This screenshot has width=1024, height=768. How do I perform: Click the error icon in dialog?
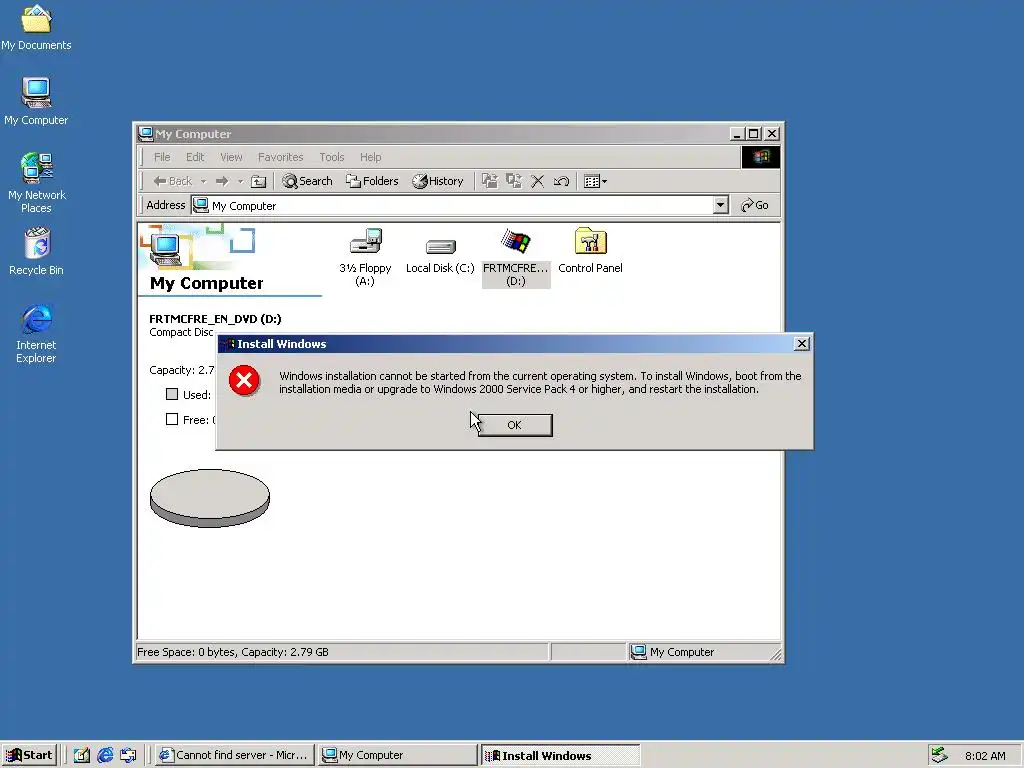coord(244,381)
